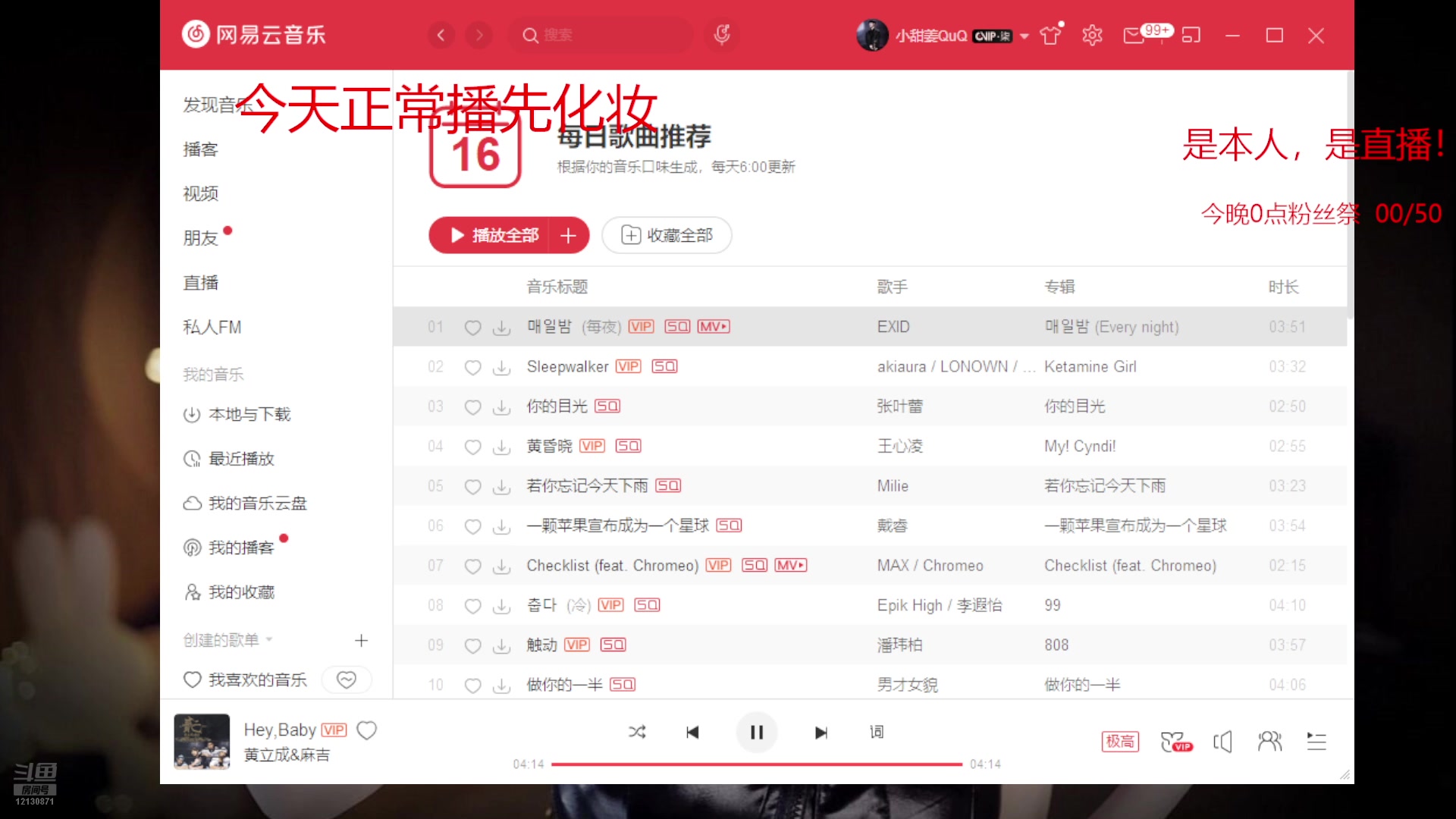Like 黄昏晓 with its heart icon
Viewport: 1456px width, 819px height.
pyautogui.click(x=472, y=447)
